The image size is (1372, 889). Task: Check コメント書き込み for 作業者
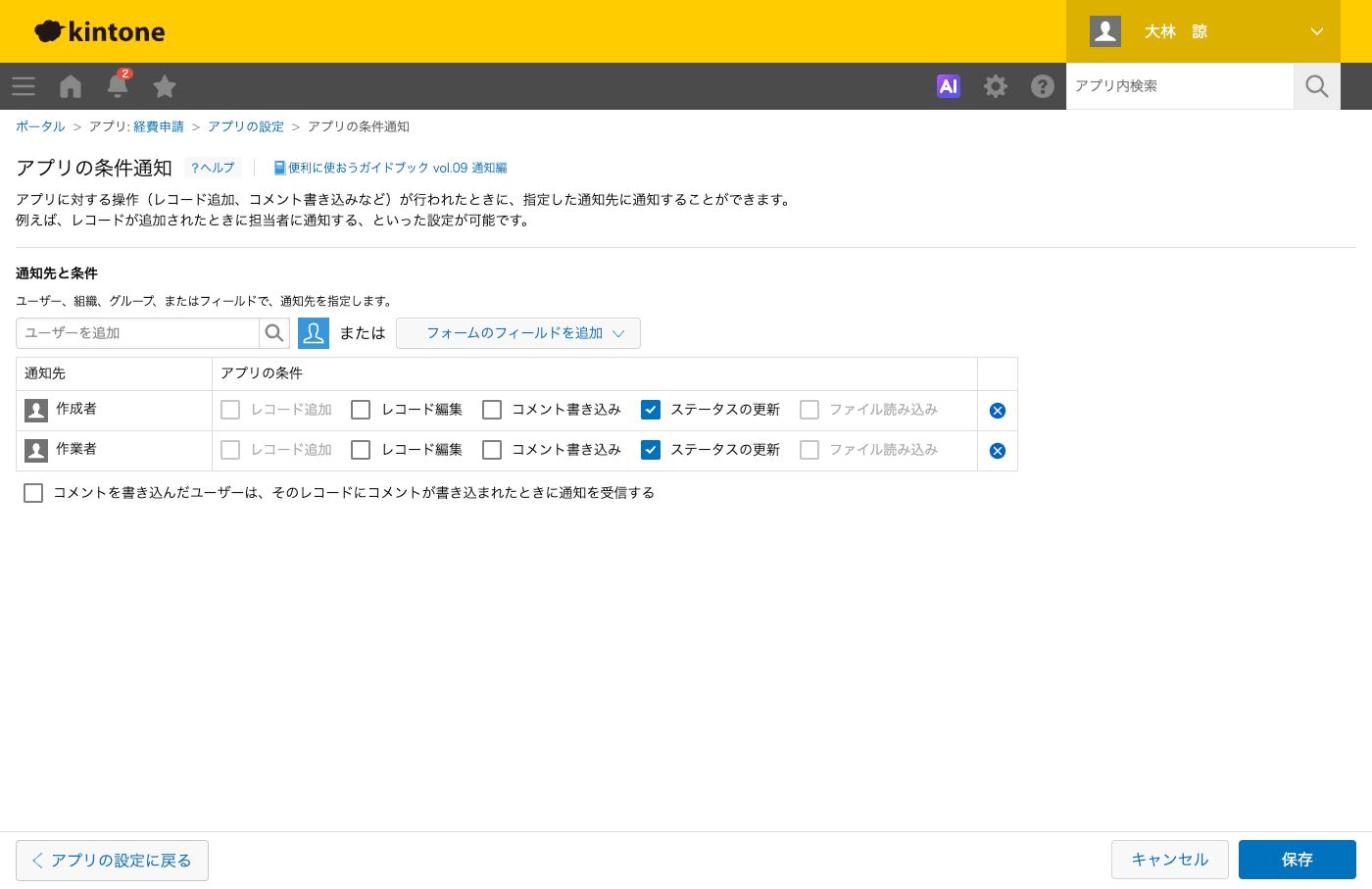click(492, 450)
